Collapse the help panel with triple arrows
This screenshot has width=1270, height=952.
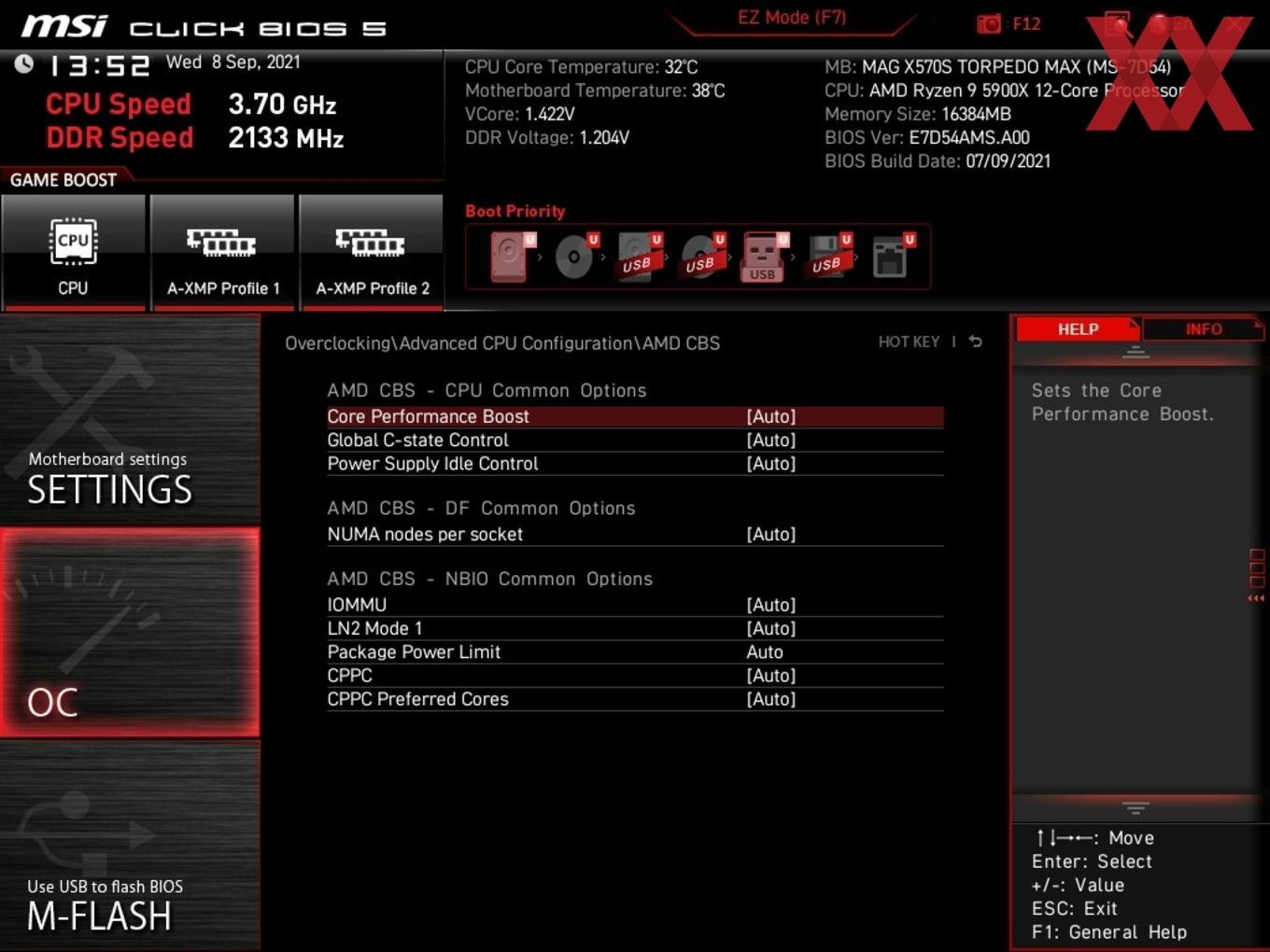pyautogui.click(x=1256, y=598)
